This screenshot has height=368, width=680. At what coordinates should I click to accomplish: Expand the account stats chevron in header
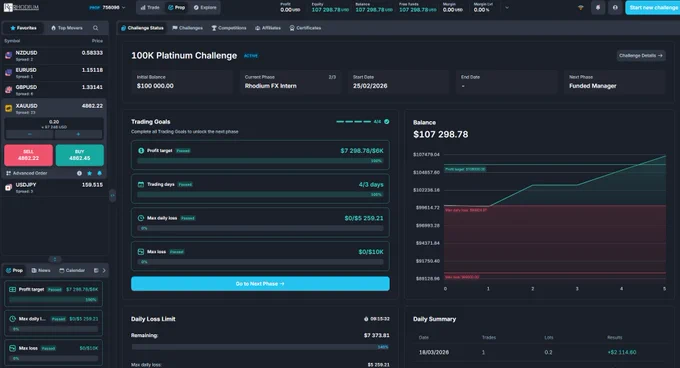(x=507, y=7)
